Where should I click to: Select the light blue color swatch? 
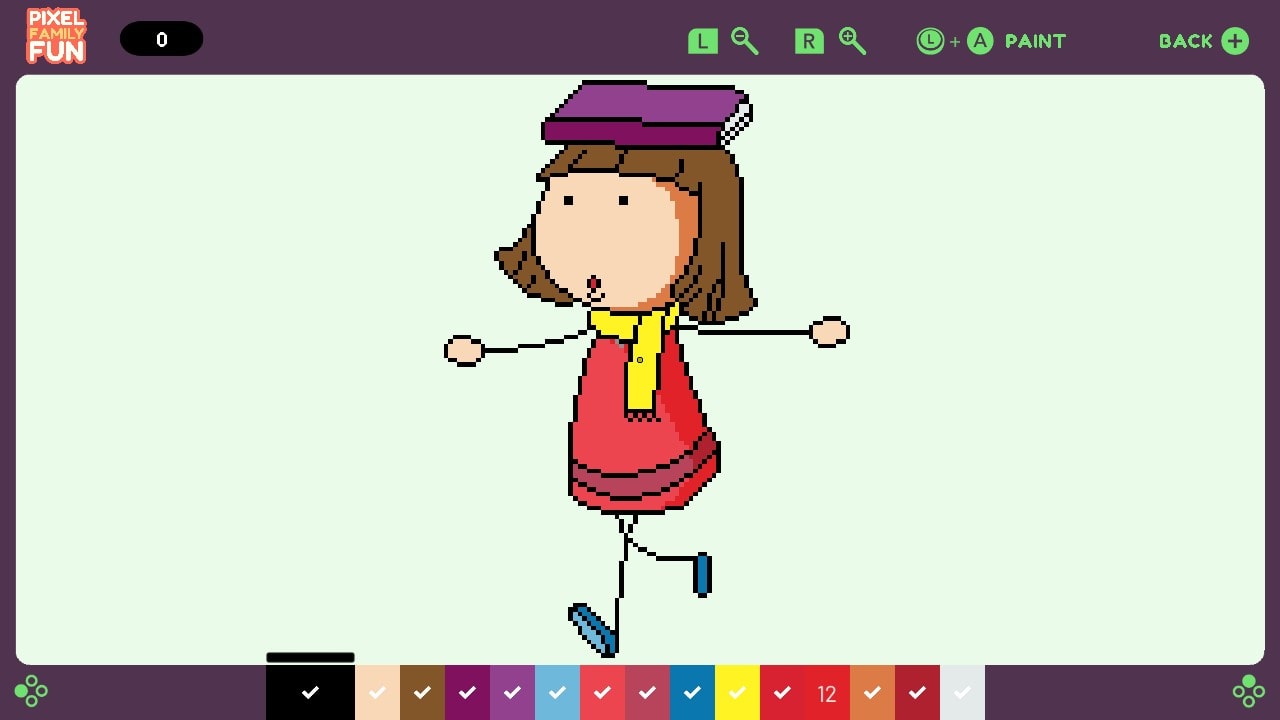tap(557, 691)
